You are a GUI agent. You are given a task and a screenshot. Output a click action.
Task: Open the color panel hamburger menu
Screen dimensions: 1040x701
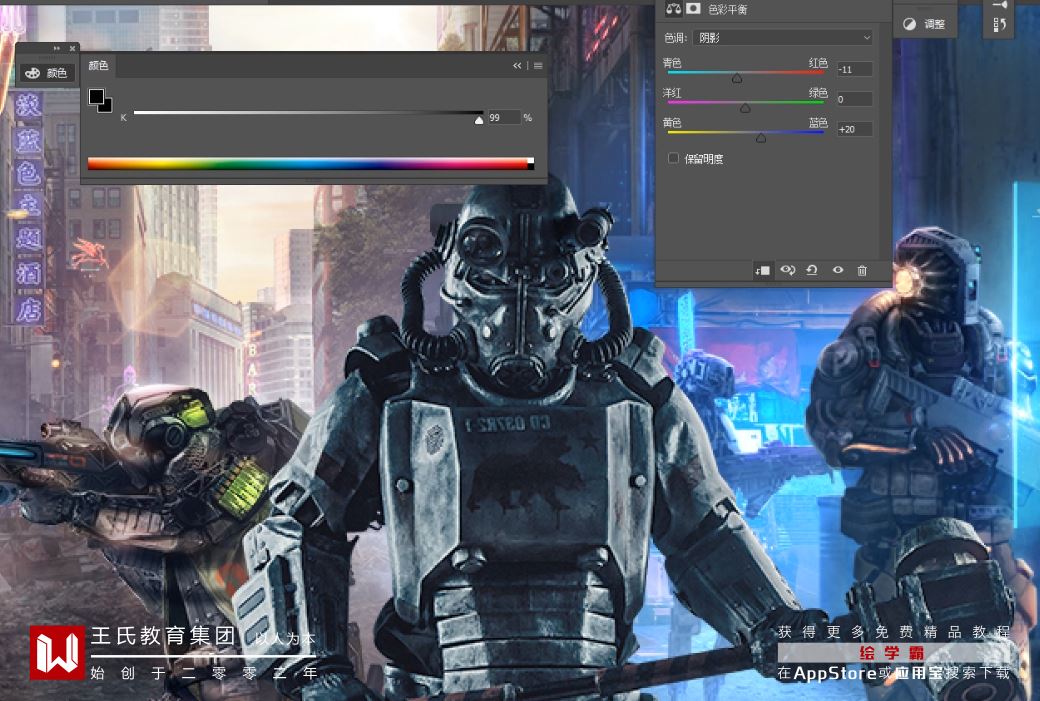(x=538, y=66)
